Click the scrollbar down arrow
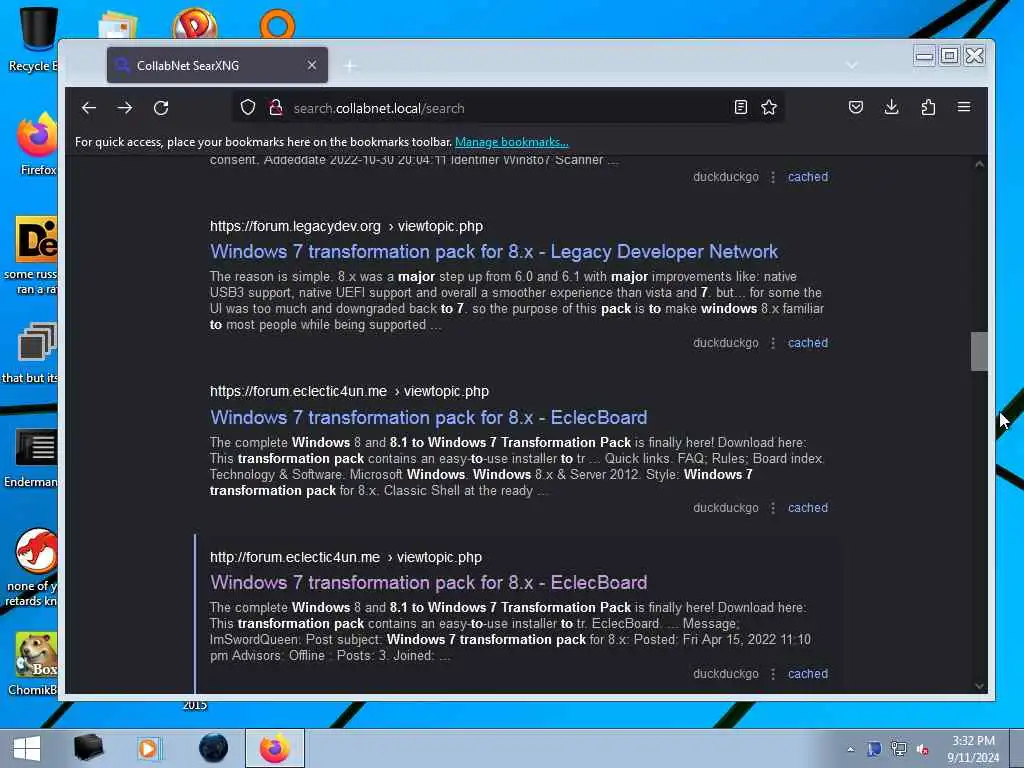1024x768 pixels. 979,686
